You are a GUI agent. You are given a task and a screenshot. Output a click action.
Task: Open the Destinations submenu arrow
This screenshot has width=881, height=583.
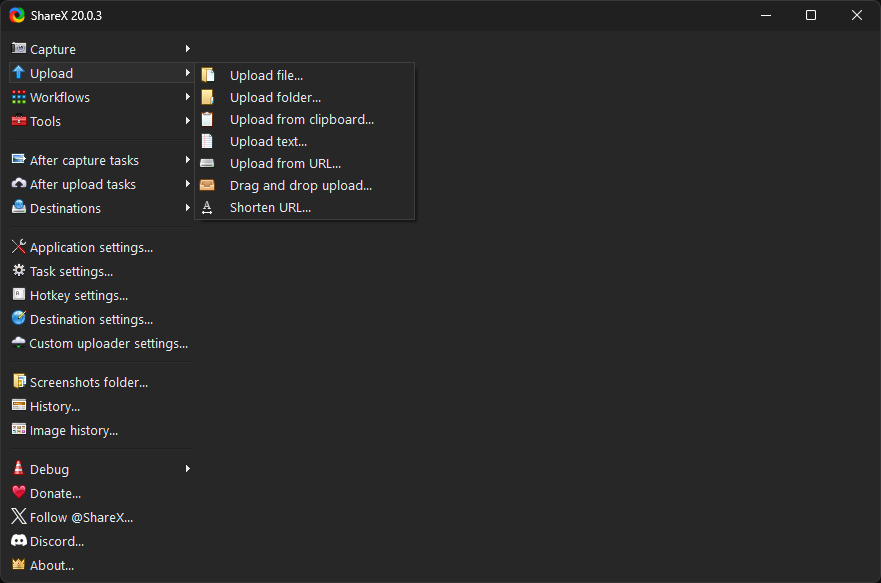[188, 208]
